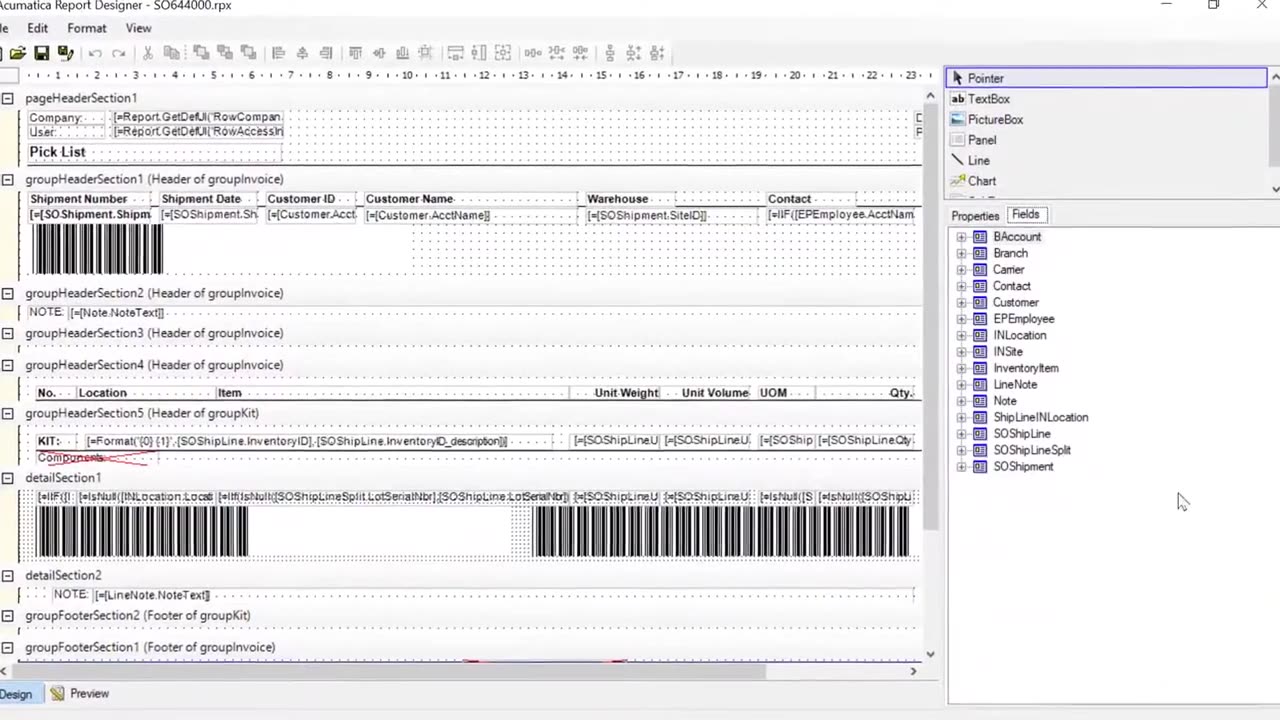The image size is (1280, 720).
Task: Click the Open report folder icon
Action: pyautogui.click(x=18, y=53)
